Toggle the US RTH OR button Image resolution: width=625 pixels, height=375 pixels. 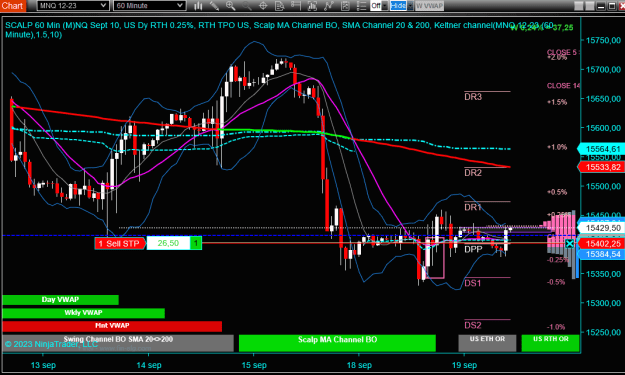(x=550, y=343)
